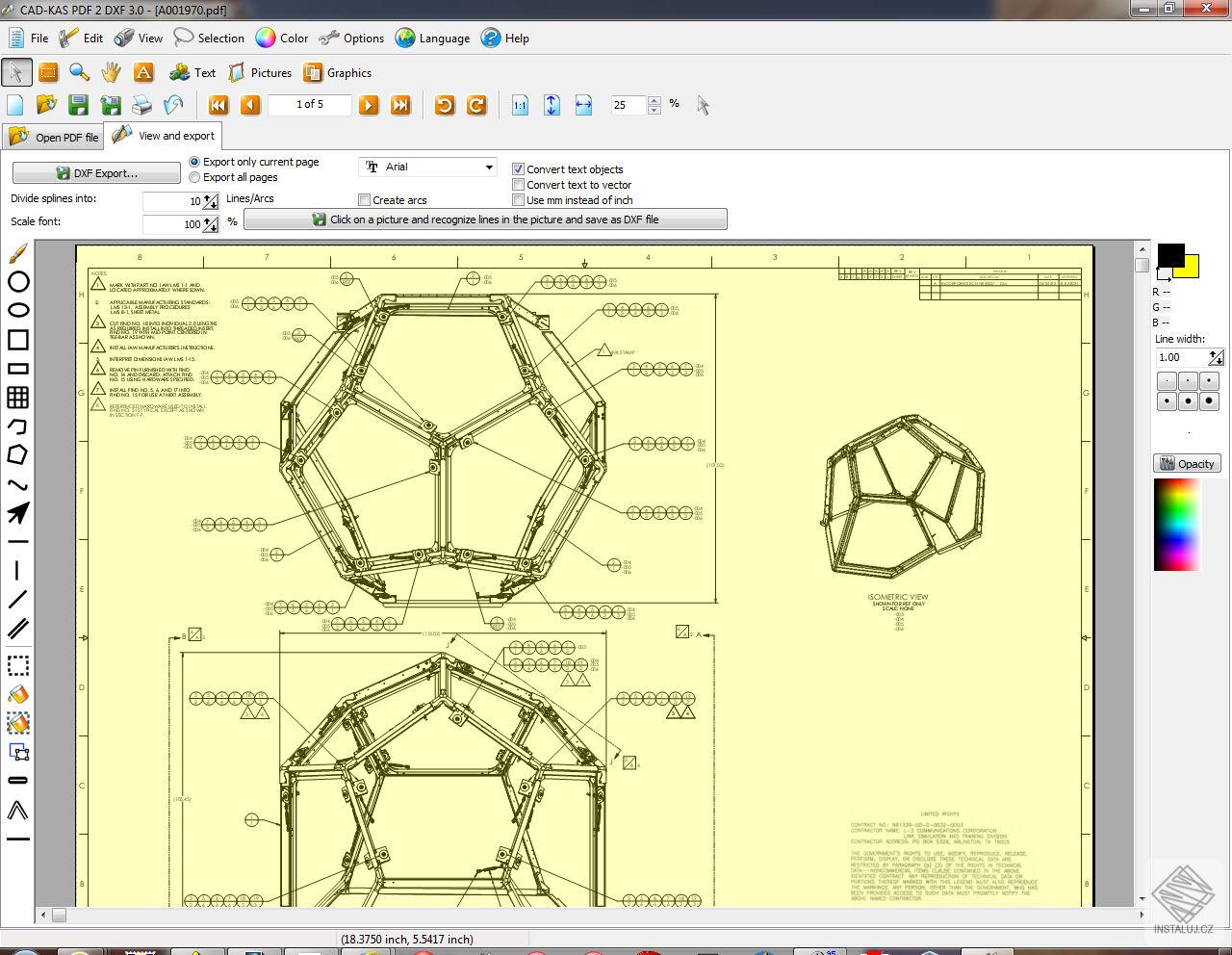The height and width of the screenshot is (955, 1232).
Task: Select the polygon drawing tool
Action: [16, 454]
